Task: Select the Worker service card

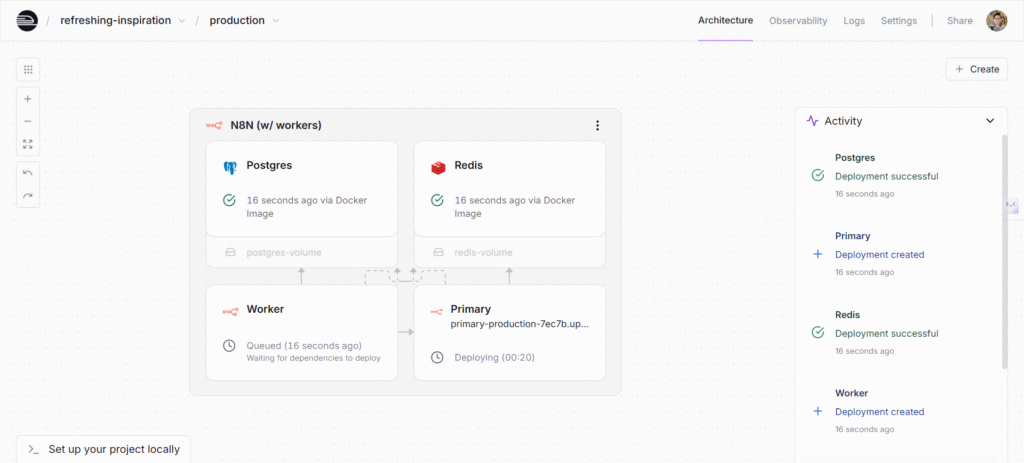Action: (302, 332)
